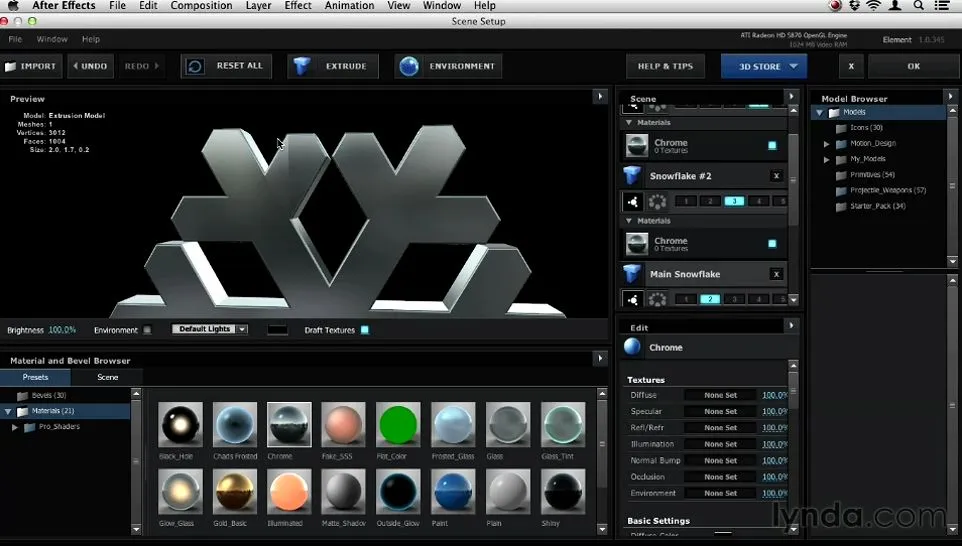962x546 pixels.
Task: Click the Chrome sphere icon in Edit panel
Action: pos(632,347)
